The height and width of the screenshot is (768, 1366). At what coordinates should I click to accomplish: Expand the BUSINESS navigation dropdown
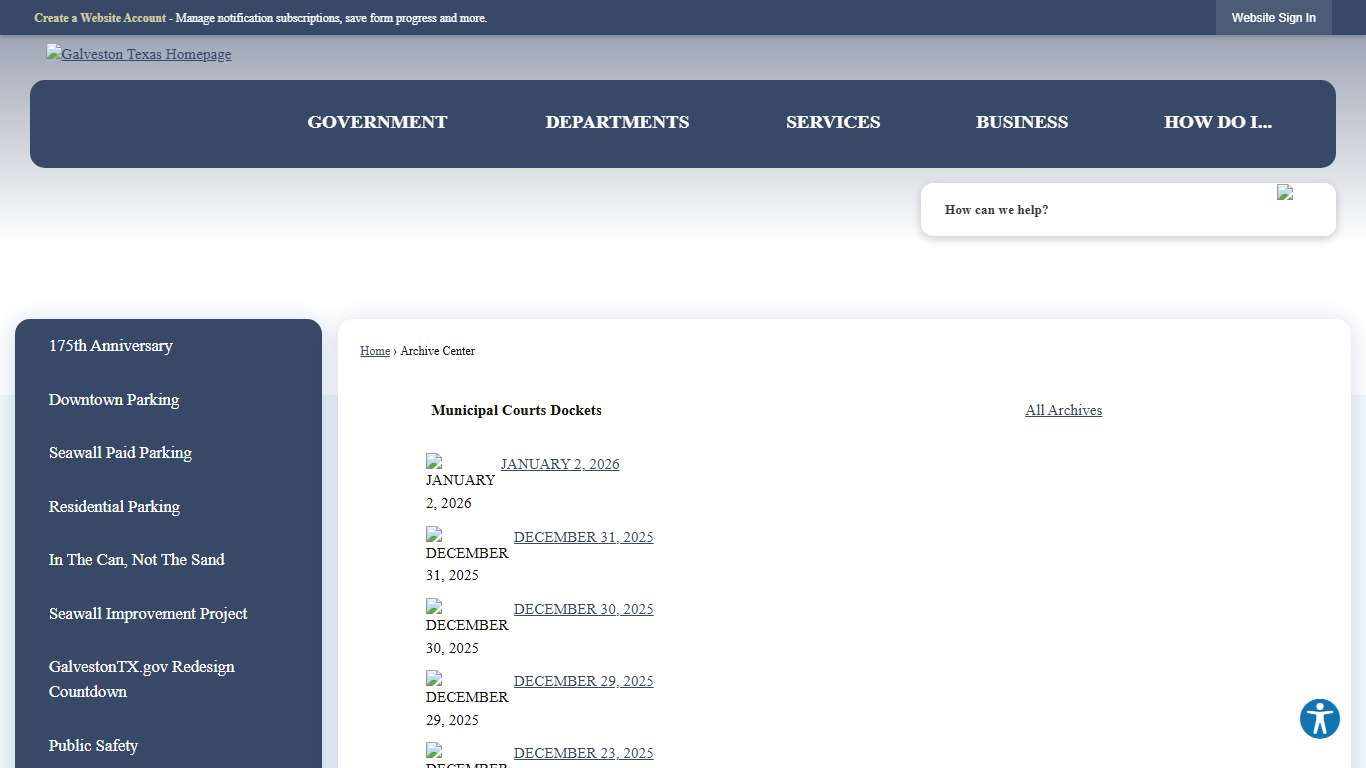(1021, 122)
